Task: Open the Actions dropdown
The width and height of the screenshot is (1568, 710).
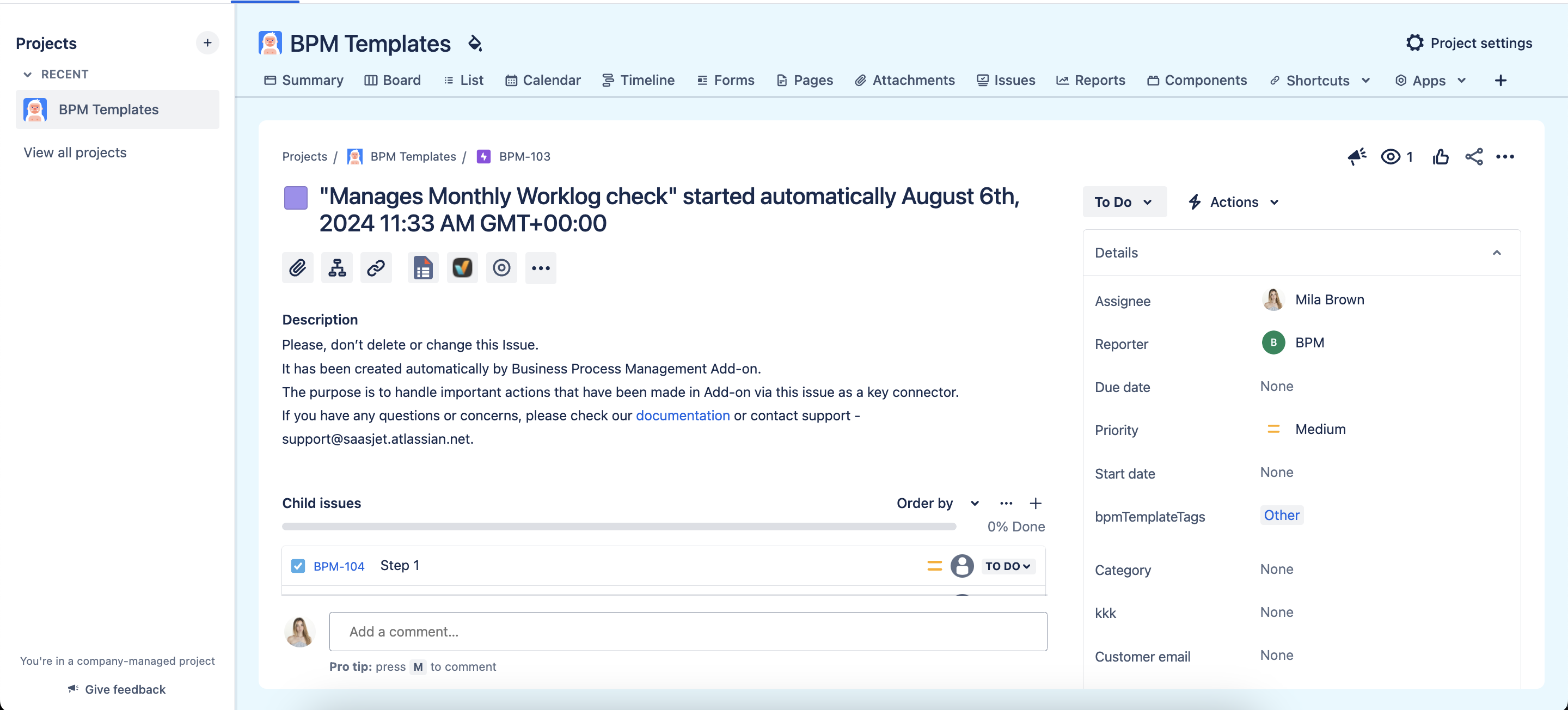Action: coord(1233,201)
